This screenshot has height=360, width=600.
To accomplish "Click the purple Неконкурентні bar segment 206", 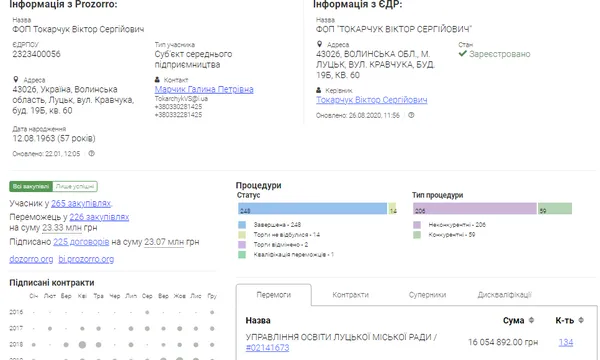I will [475, 209].
